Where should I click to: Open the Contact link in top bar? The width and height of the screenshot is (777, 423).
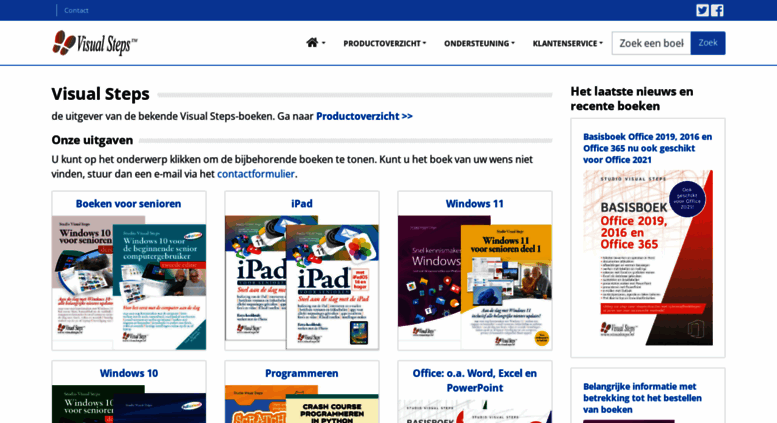point(76,10)
